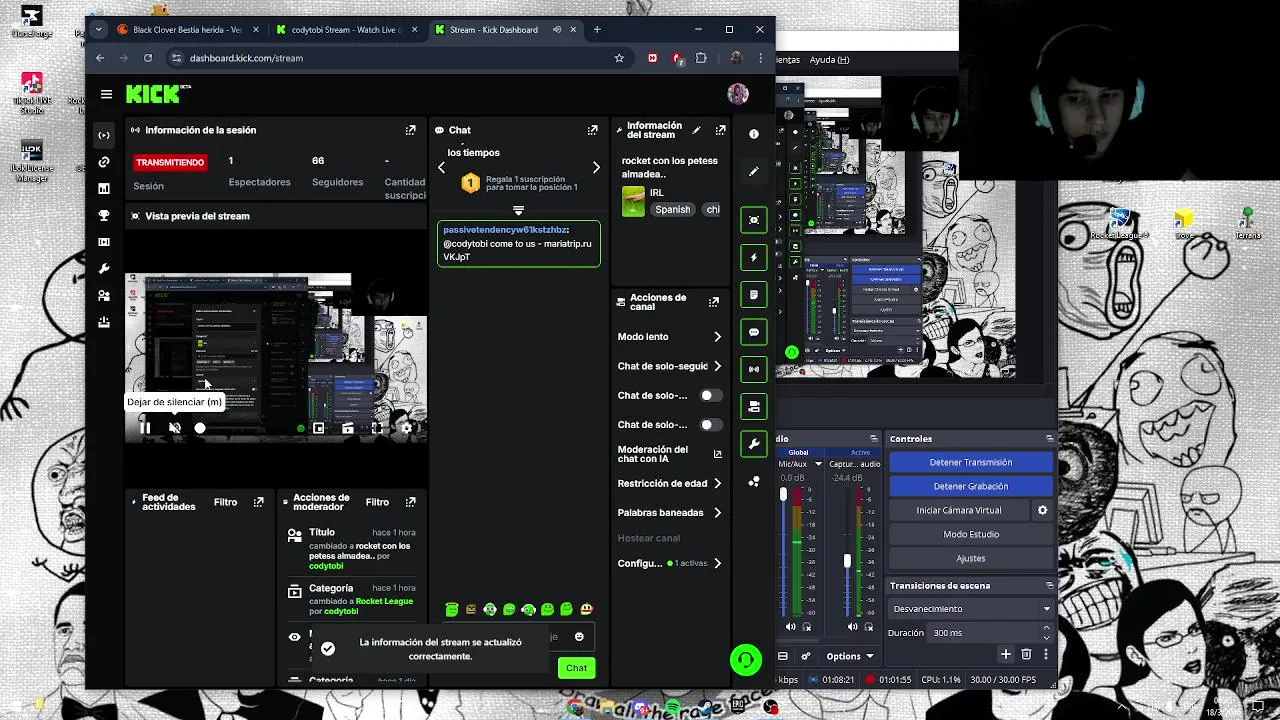
Task: Toggle chat bubble widget in right bar
Action: pos(754,332)
